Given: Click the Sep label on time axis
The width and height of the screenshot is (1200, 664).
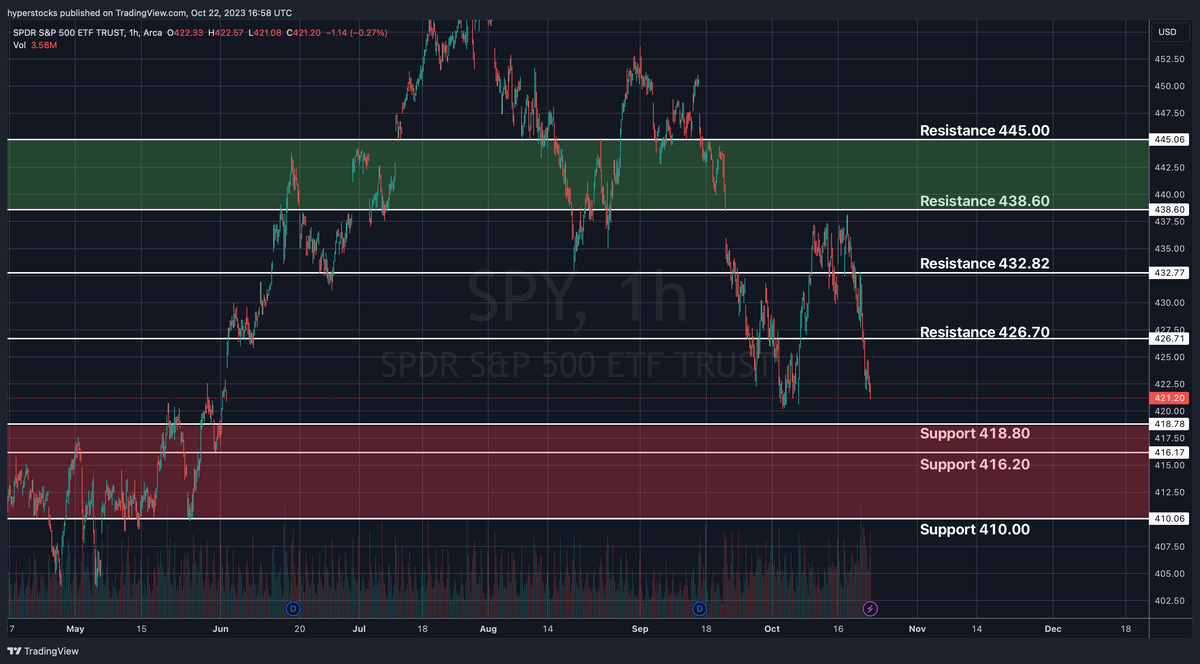Looking at the screenshot, I should (641, 629).
